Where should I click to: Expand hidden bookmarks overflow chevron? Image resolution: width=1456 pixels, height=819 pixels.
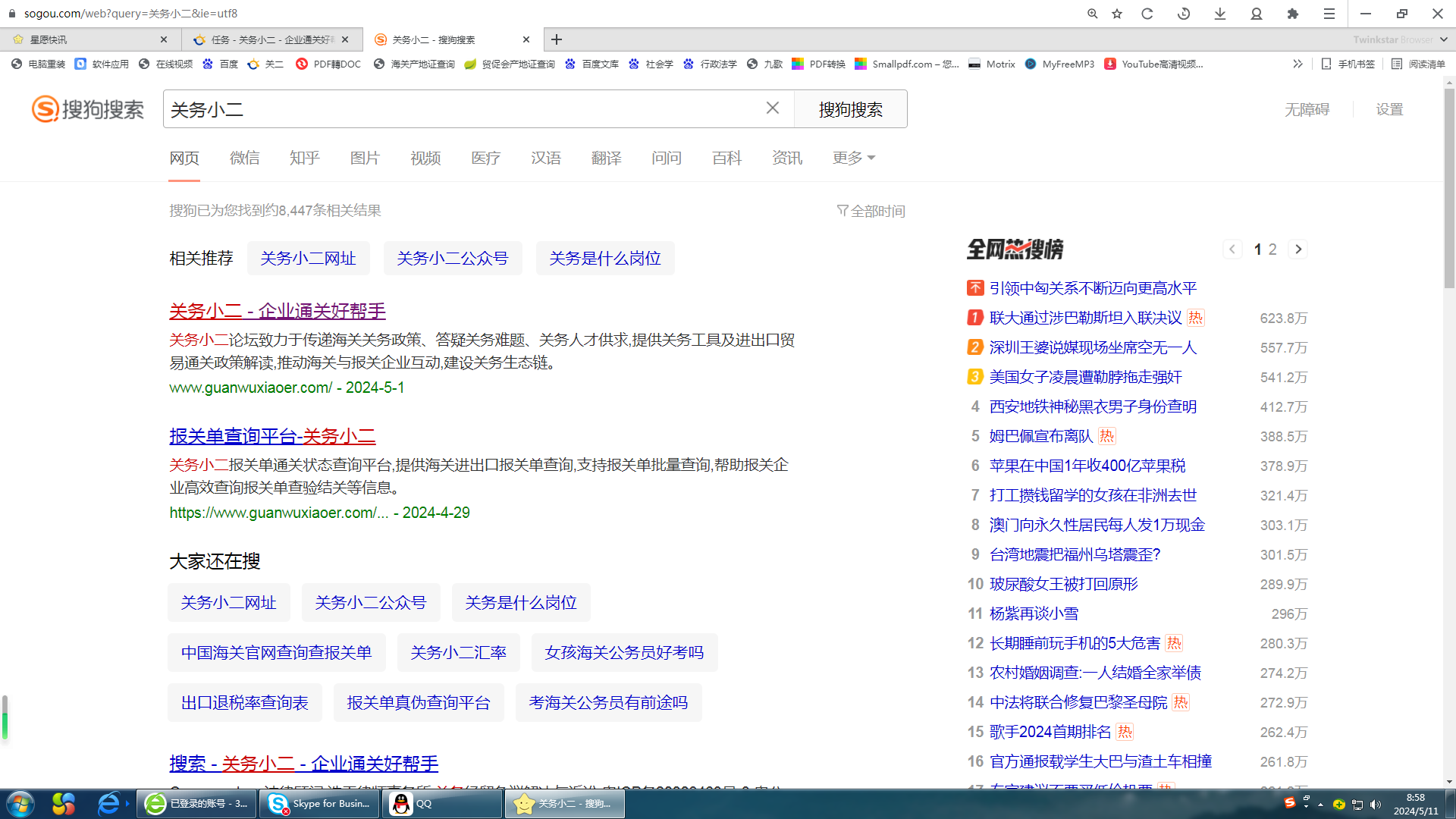1298,64
